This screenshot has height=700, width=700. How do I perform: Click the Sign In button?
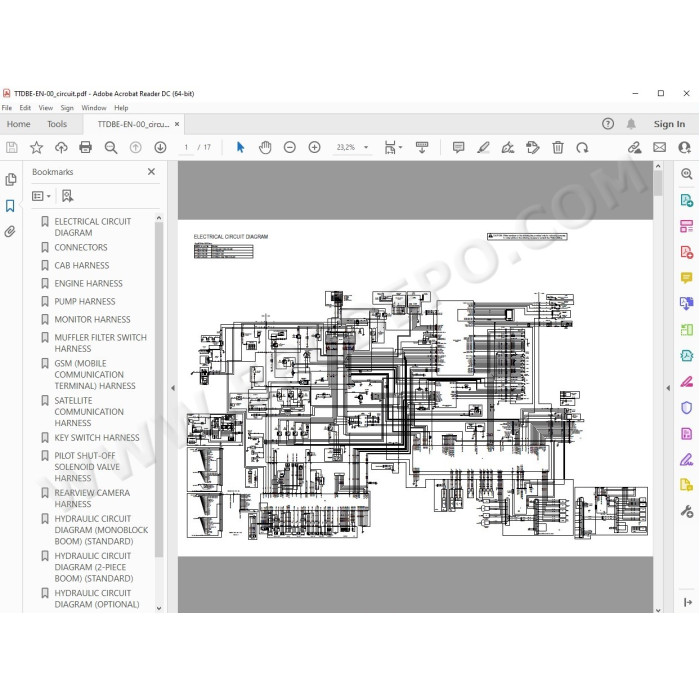click(x=669, y=124)
